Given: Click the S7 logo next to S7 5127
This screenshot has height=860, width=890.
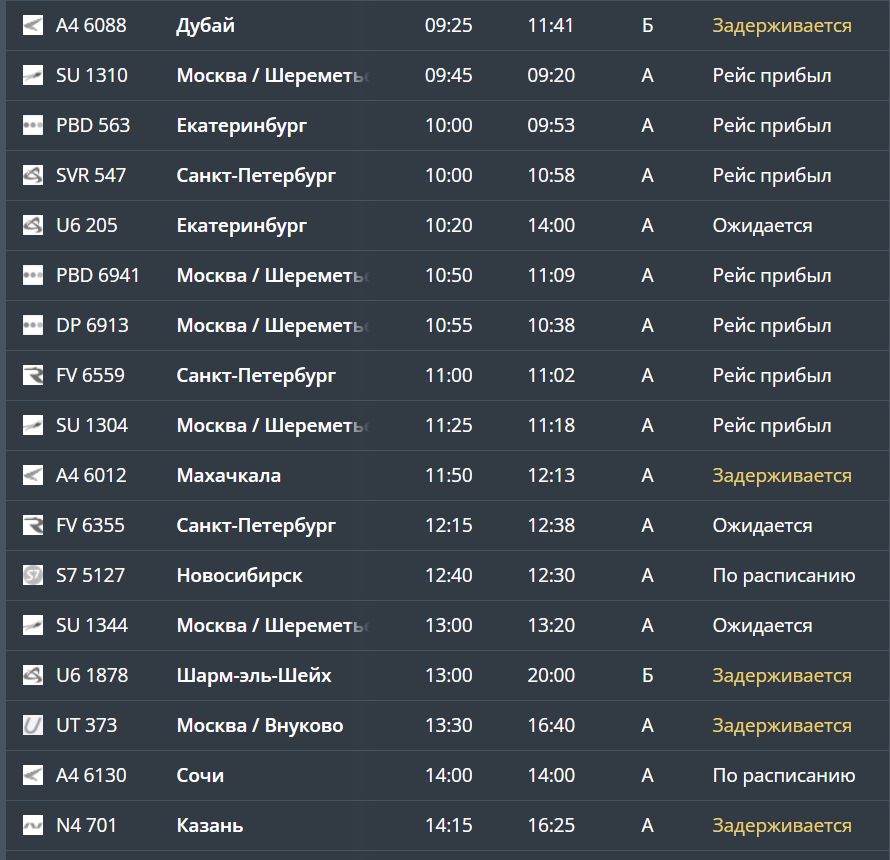Looking at the screenshot, I should click(x=33, y=575).
